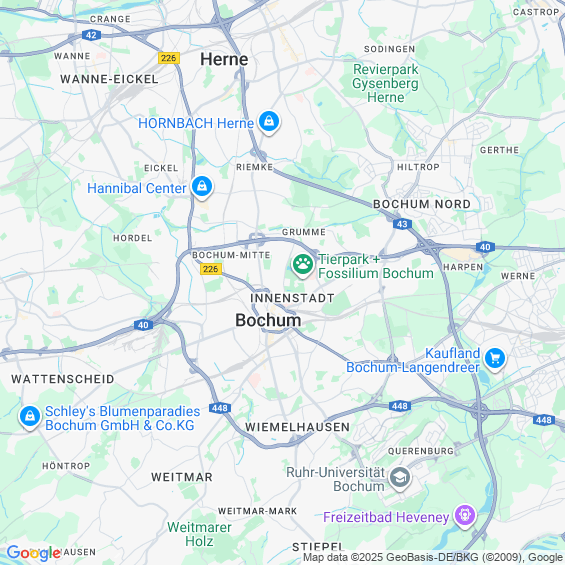565x565 pixels.
Task: Open the Ruhr-Universität graduation cap marker
Action: point(400,478)
